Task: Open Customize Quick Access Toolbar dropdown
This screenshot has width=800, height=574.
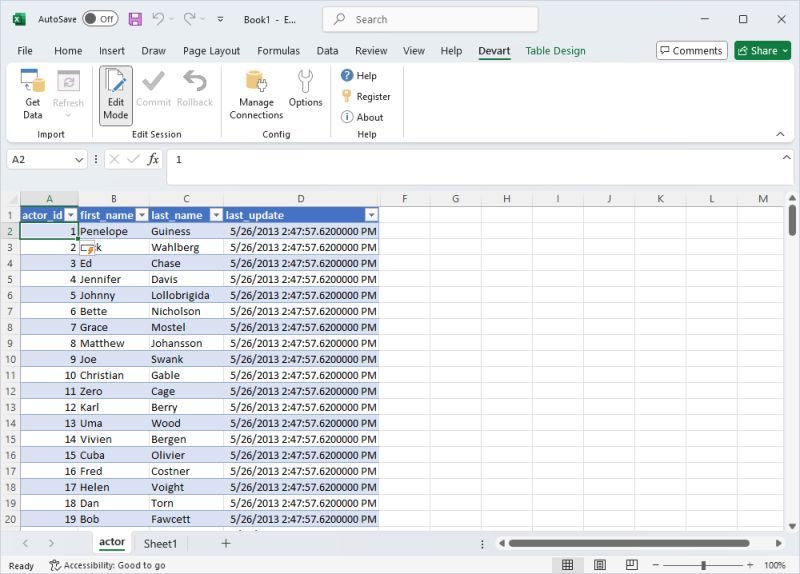Action: pos(220,19)
